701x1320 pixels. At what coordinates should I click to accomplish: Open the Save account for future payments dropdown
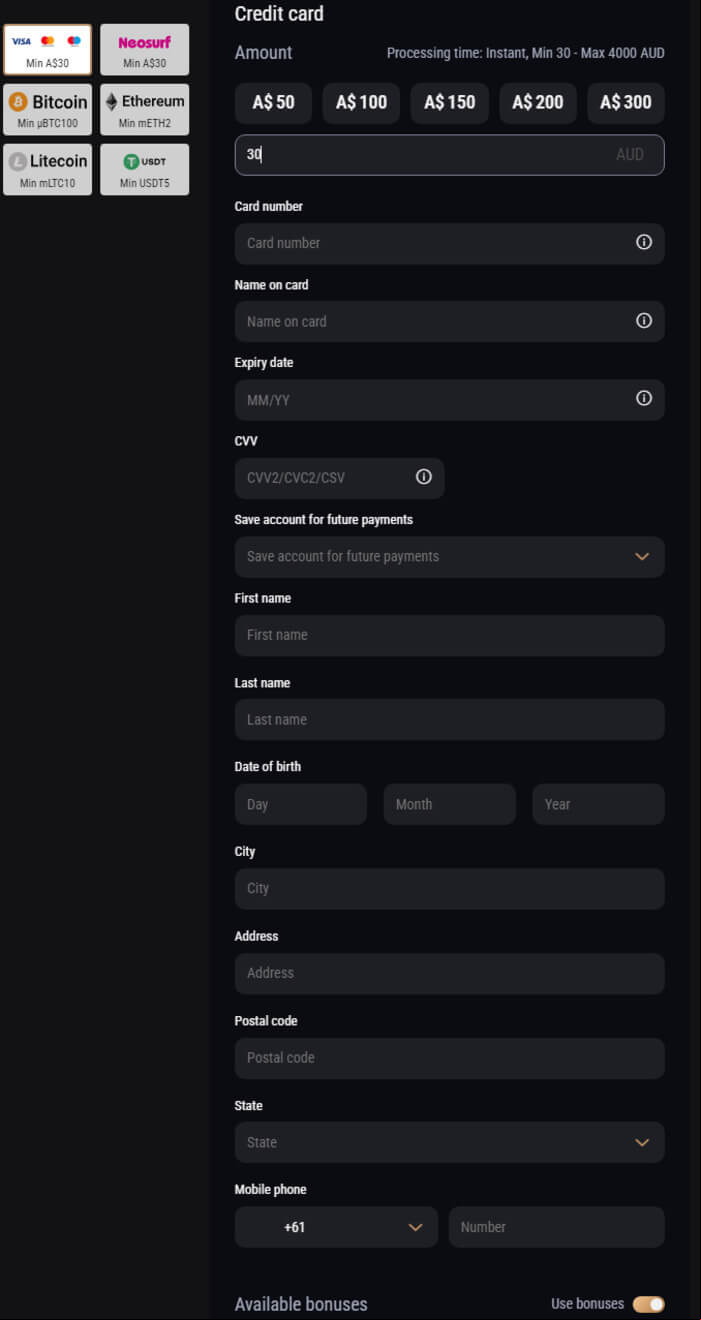449,556
